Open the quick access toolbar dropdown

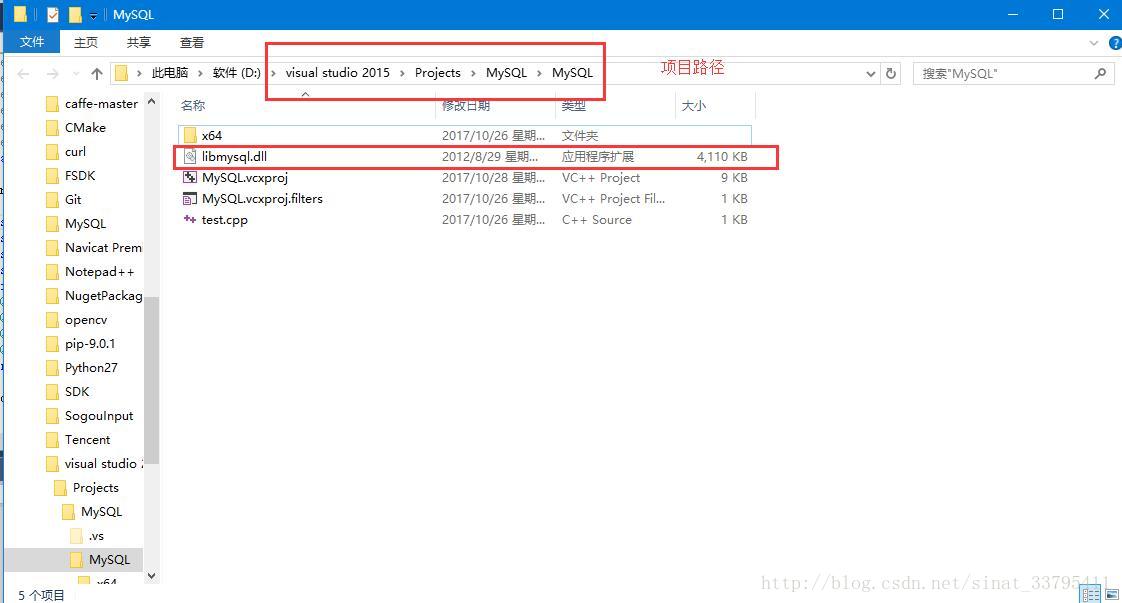tap(93, 15)
